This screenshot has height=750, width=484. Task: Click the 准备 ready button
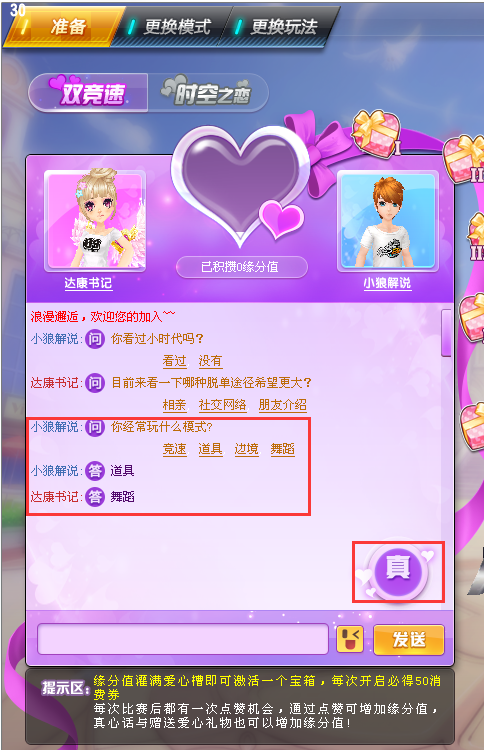click(63, 27)
